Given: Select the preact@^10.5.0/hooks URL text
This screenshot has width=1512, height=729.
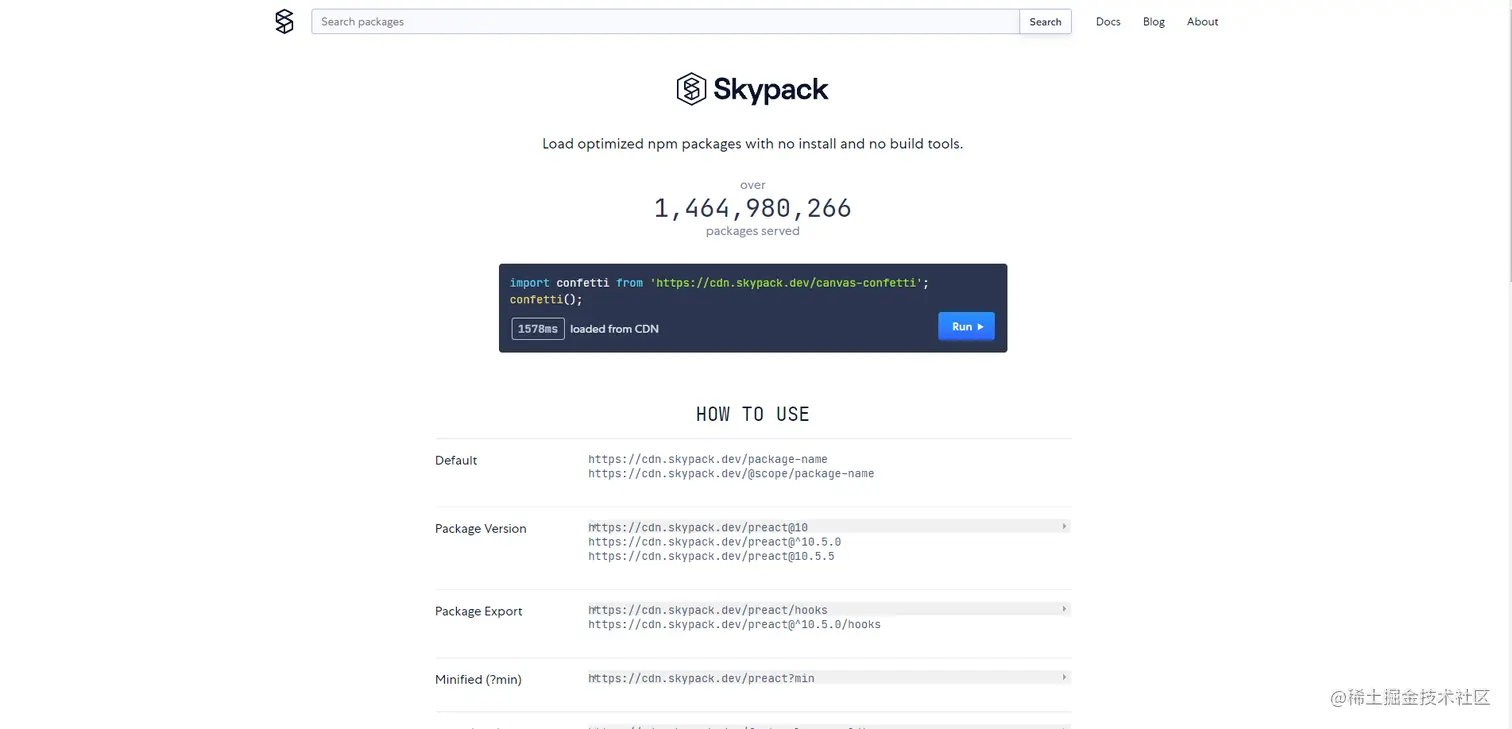Looking at the screenshot, I should (x=734, y=624).
